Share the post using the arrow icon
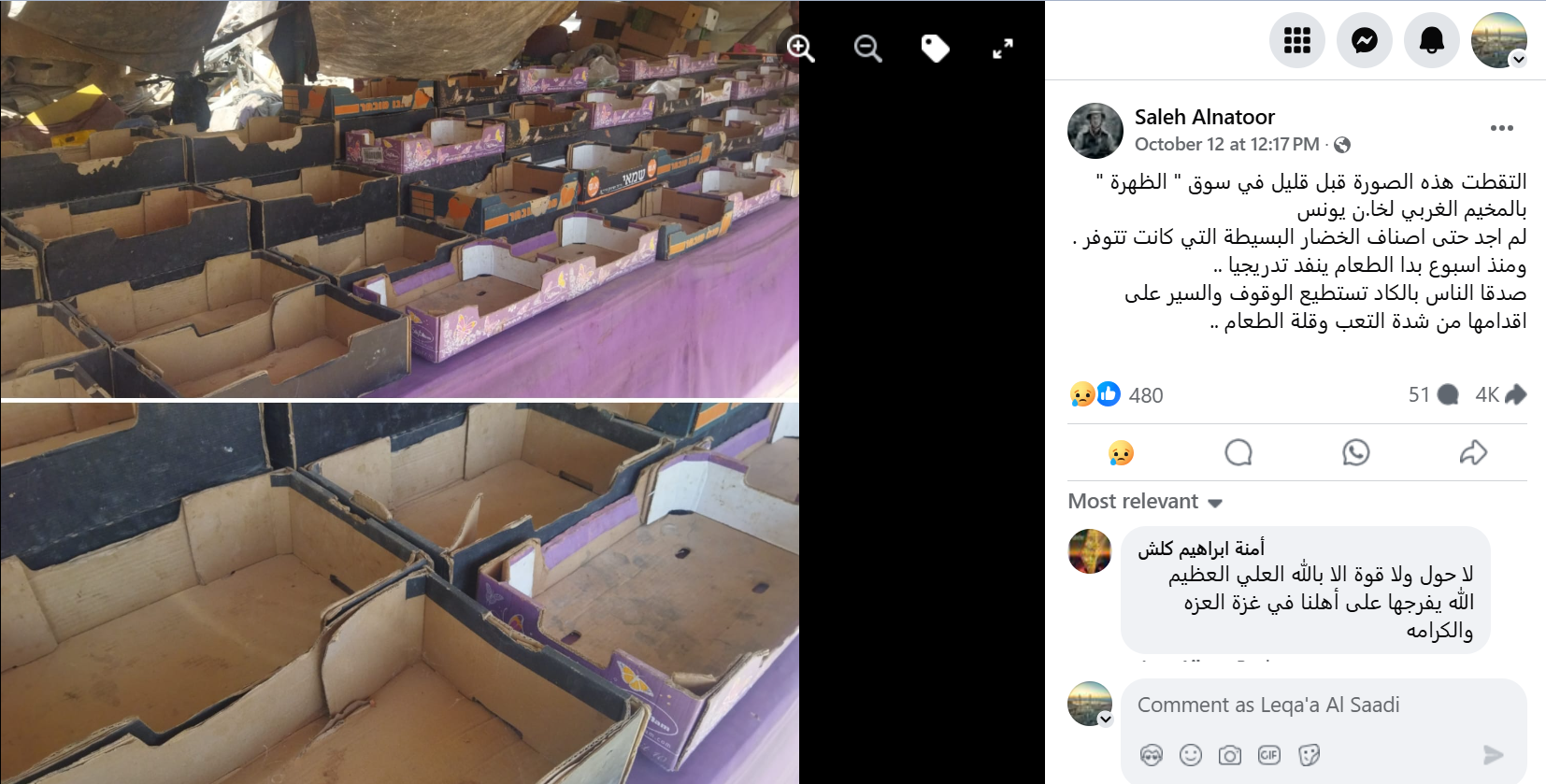Image resolution: width=1546 pixels, height=784 pixels. pos(1473,453)
